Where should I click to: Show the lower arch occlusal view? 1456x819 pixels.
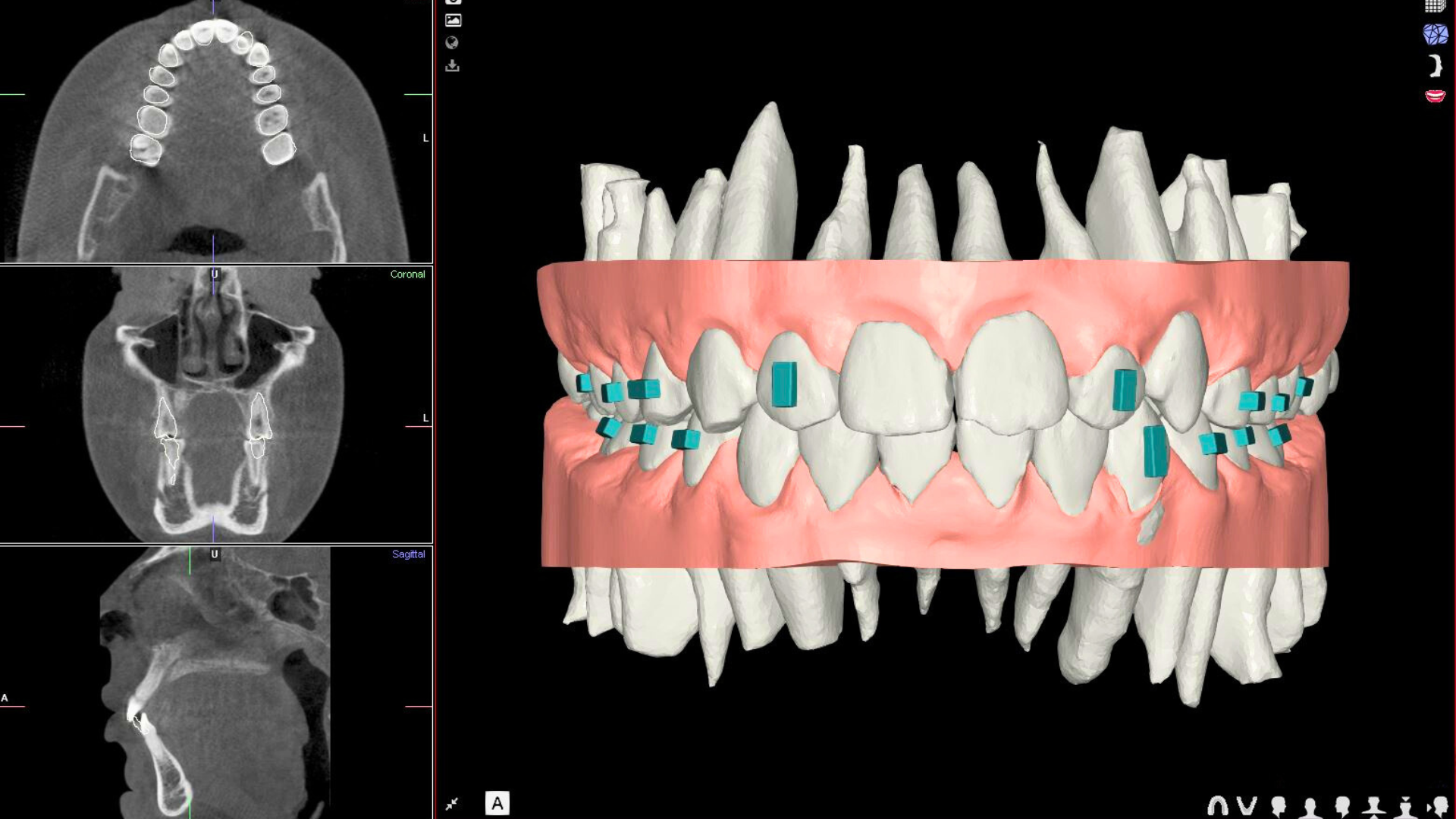[x=1247, y=806]
